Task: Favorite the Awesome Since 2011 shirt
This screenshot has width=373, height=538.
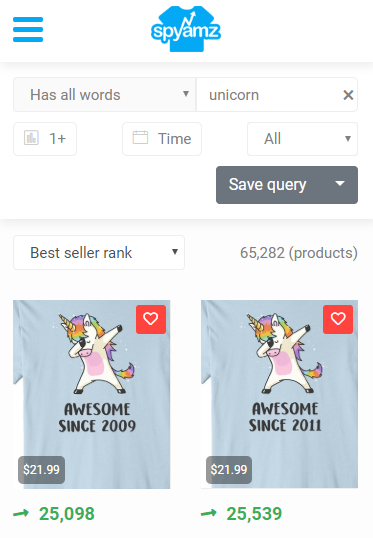Action: pyautogui.click(x=338, y=319)
